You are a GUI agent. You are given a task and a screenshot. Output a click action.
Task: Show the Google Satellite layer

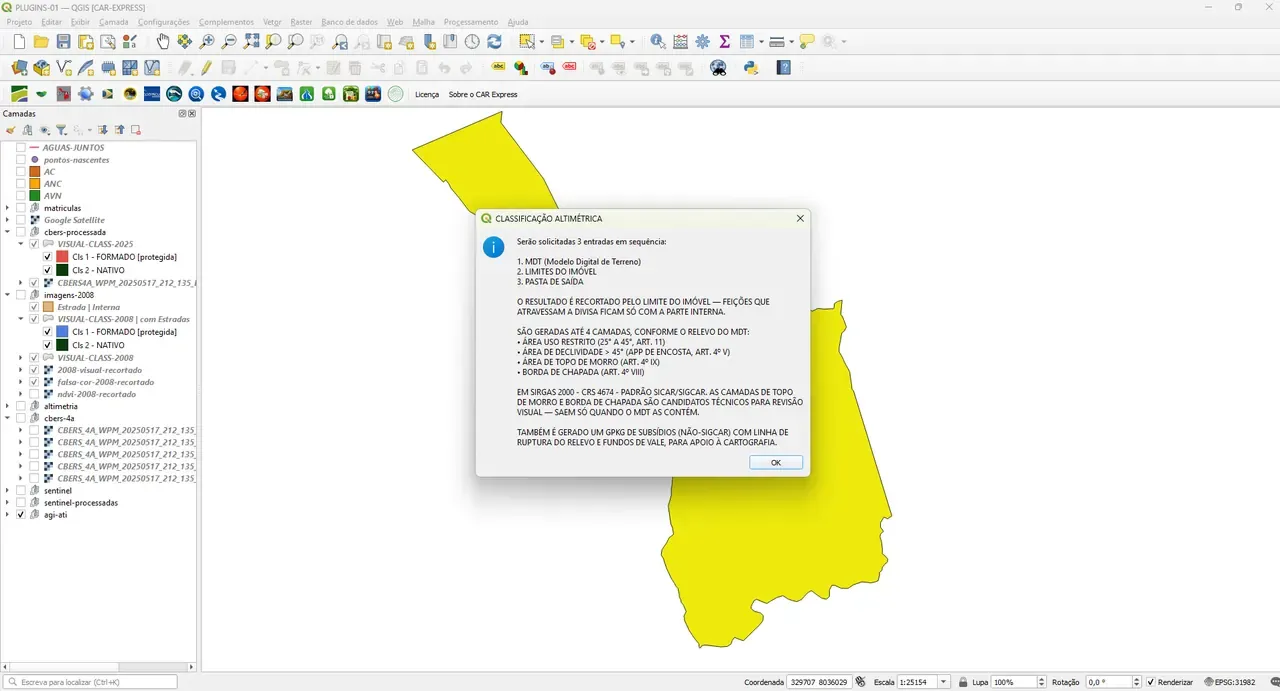(20, 220)
